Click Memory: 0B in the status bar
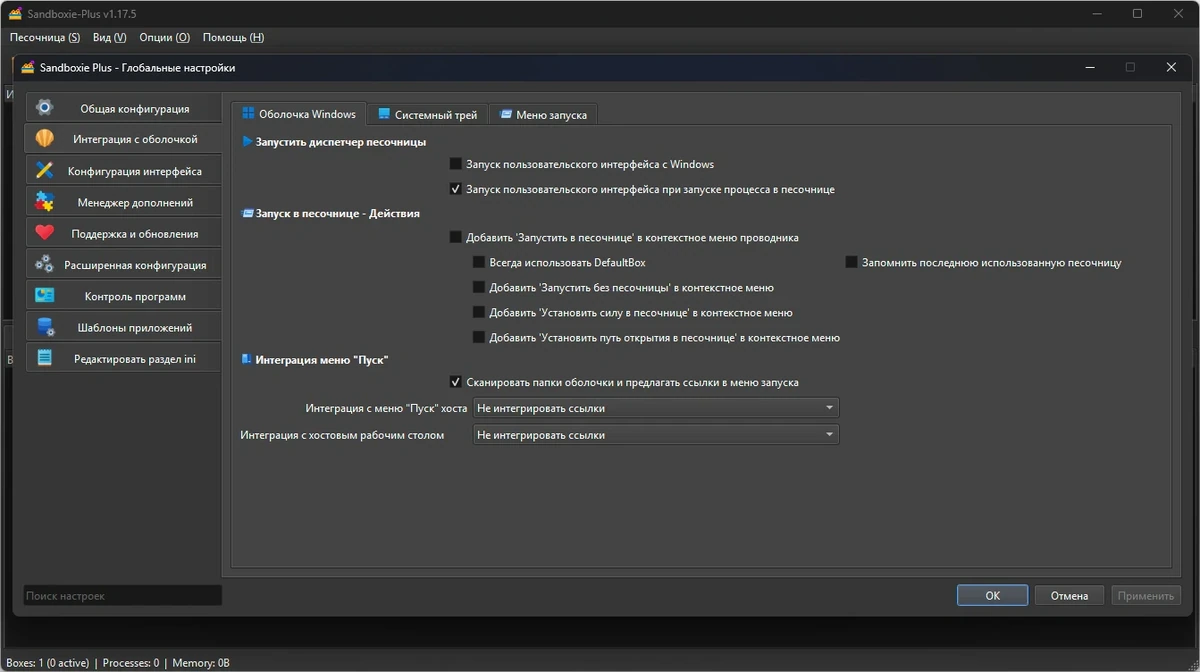Screen dimensions: 1200x672 click(201, 662)
